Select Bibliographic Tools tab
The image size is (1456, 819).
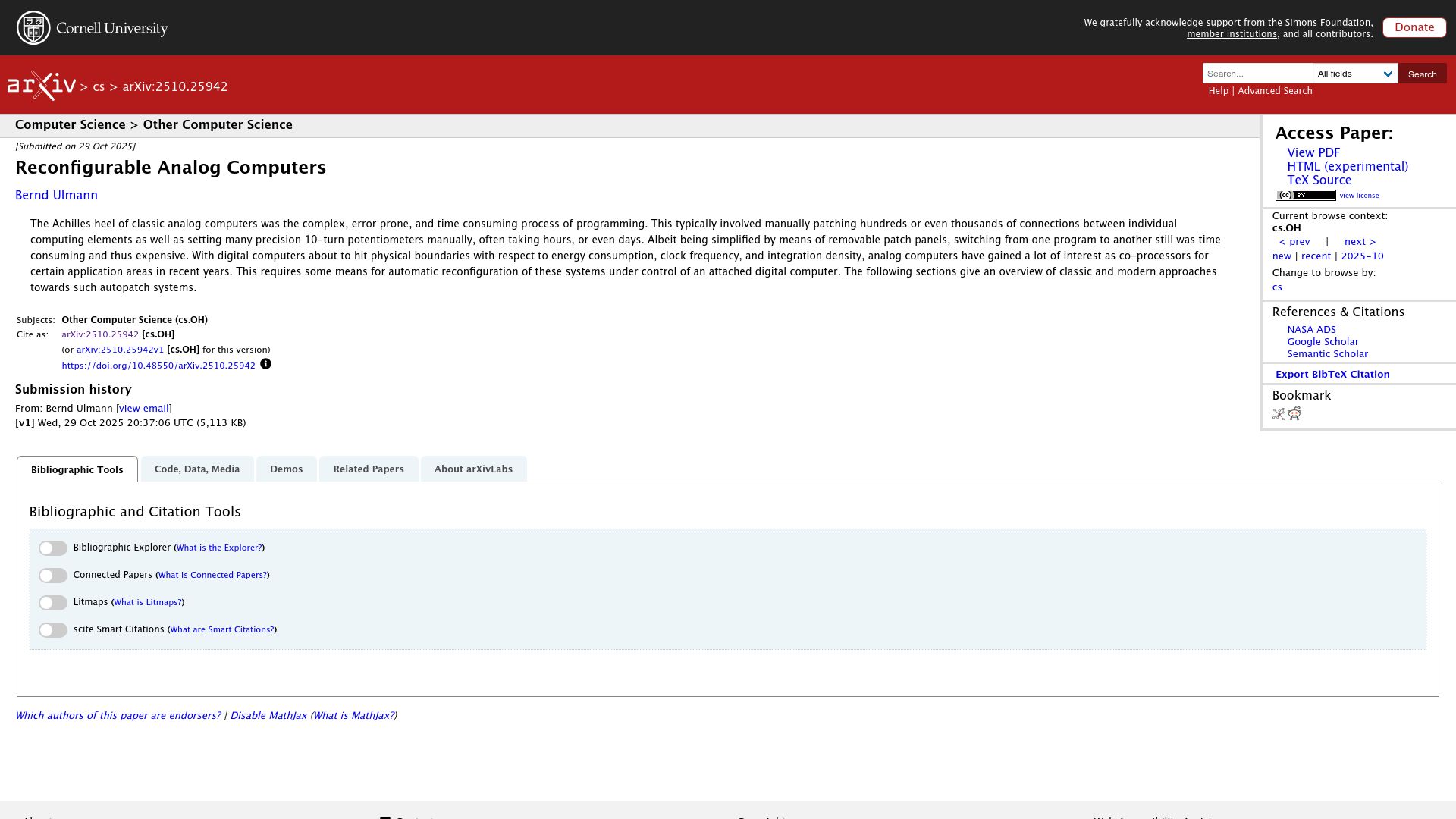point(77,469)
